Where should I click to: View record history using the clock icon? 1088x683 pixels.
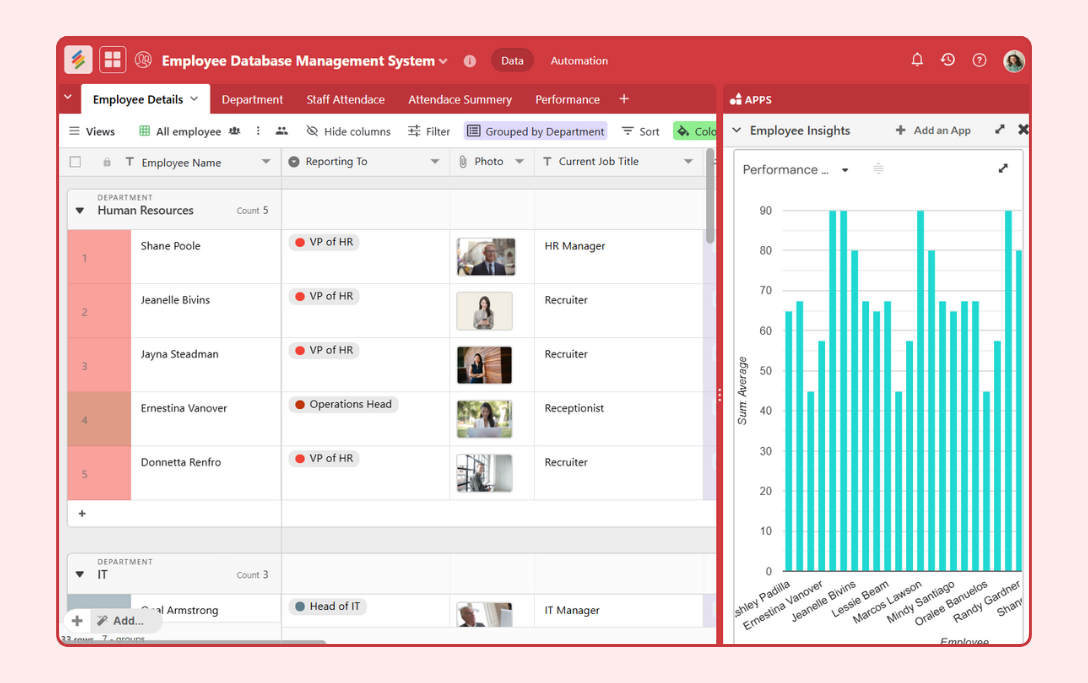[x=947, y=60]
